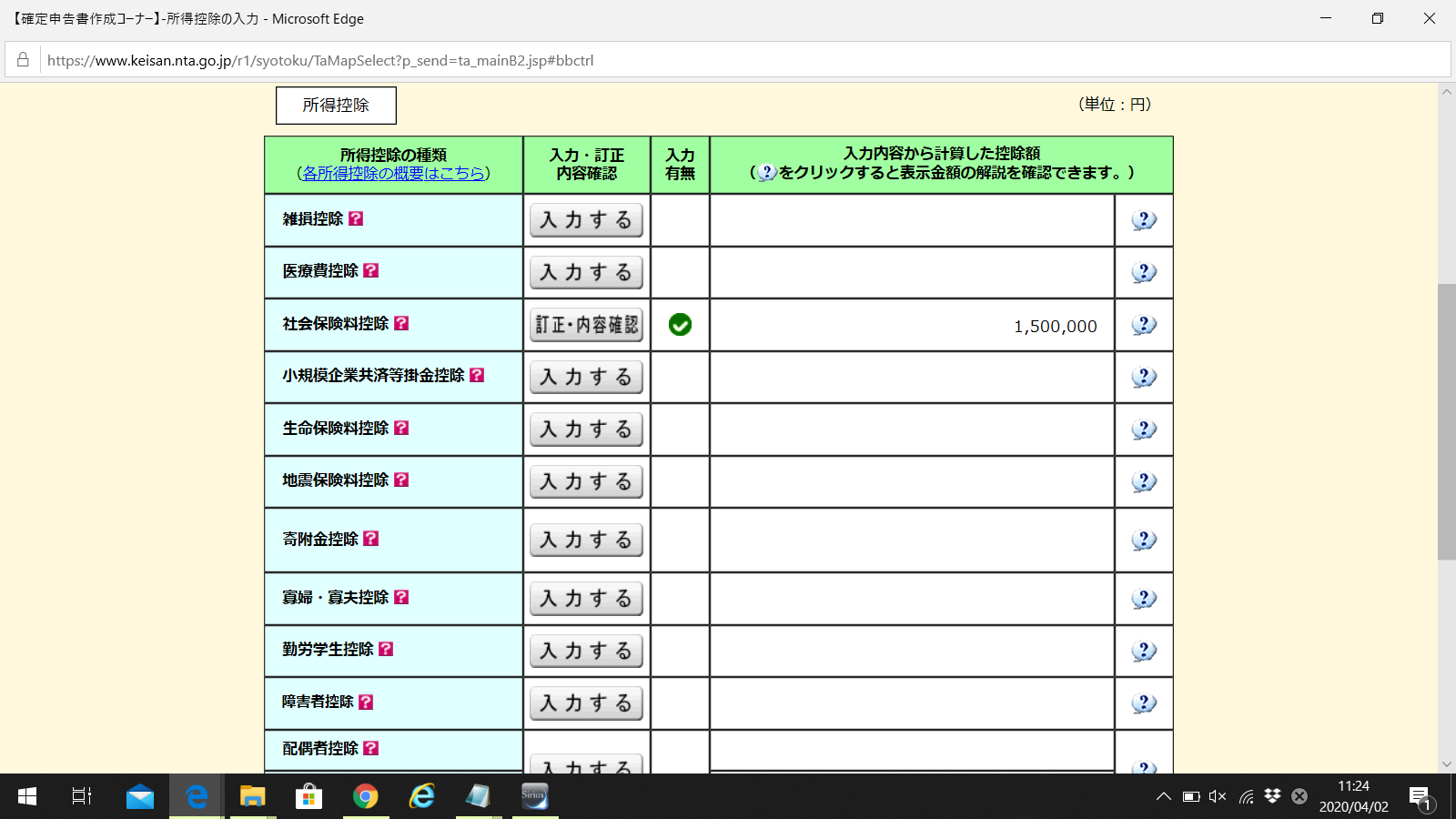Viewport: 1456px width, 819px height.
Task: Open the red help icon next to 医療費控除
Action: (370, 270)
